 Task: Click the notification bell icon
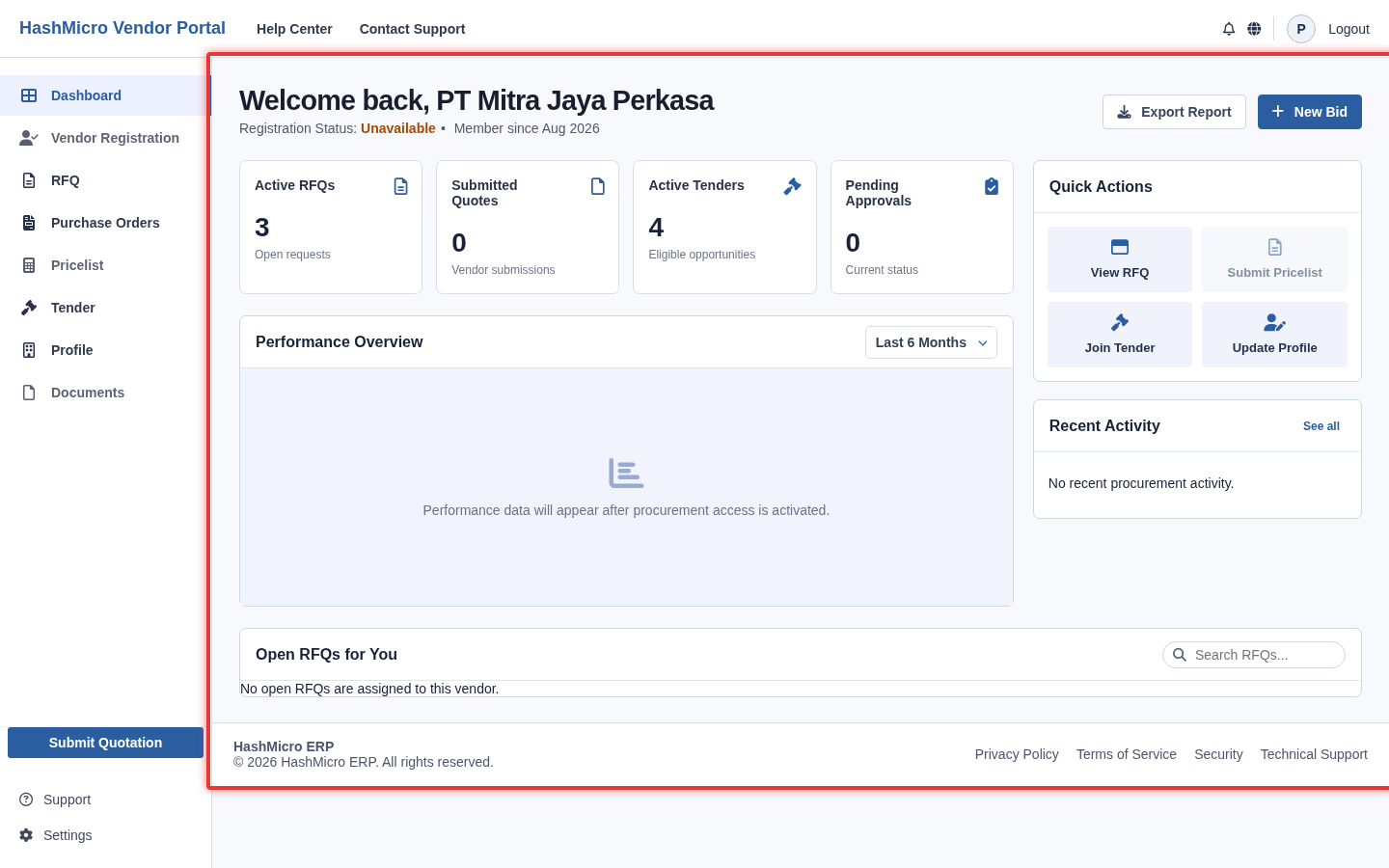1229,29
